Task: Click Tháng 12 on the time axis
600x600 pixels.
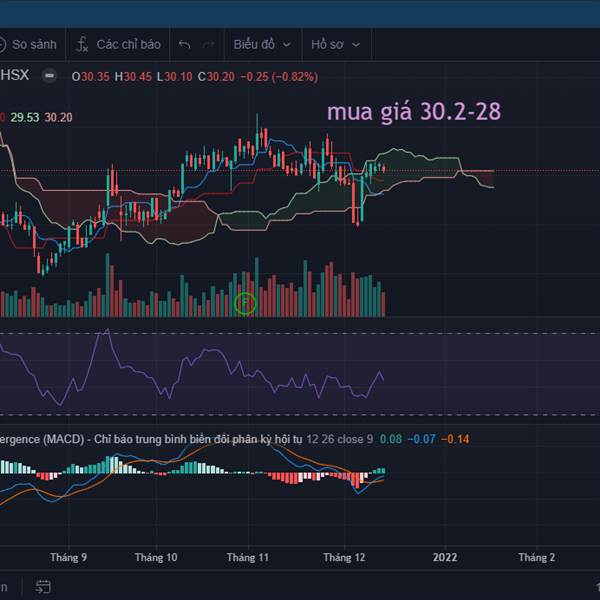Action: click(343, 557)
